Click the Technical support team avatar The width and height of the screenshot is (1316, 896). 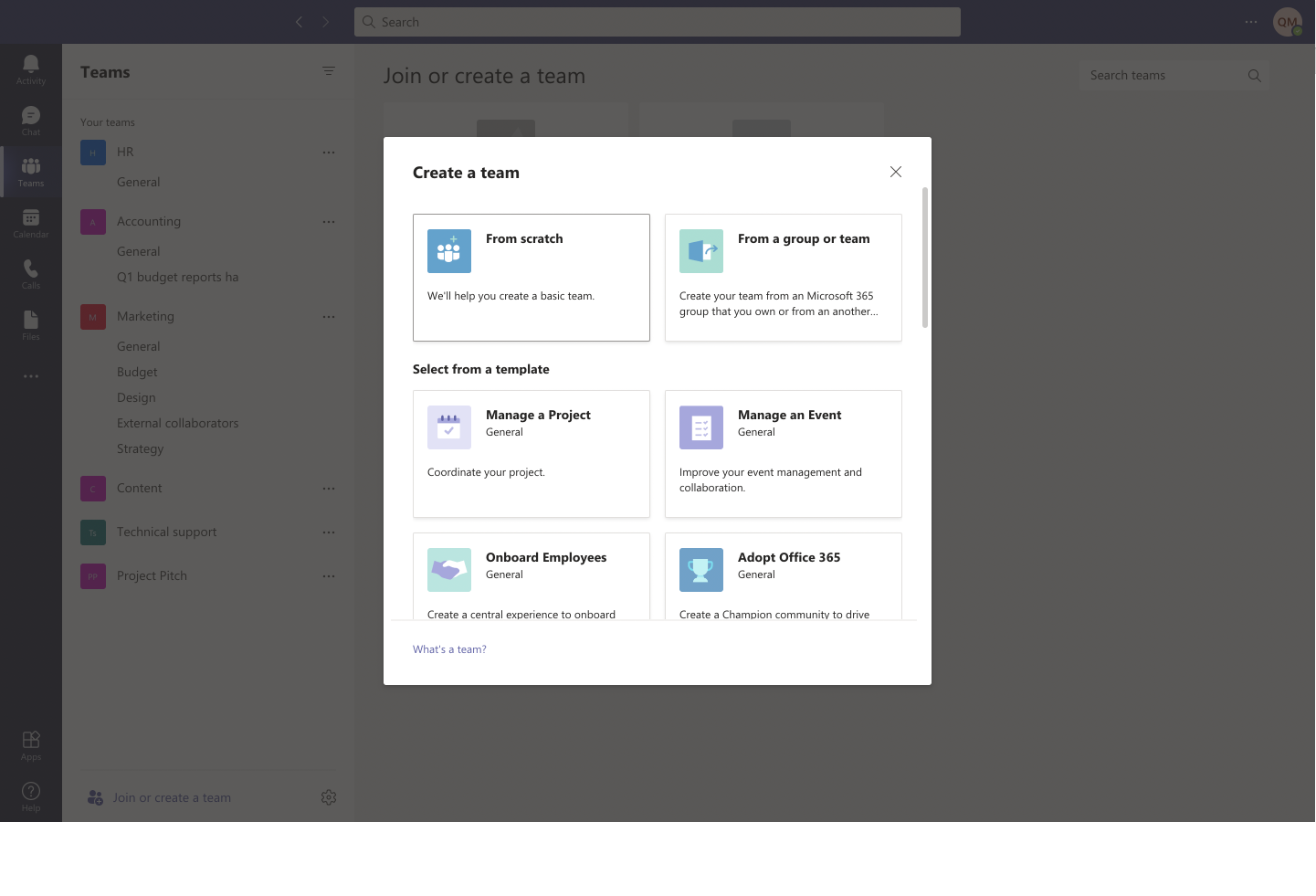(93, 532)
